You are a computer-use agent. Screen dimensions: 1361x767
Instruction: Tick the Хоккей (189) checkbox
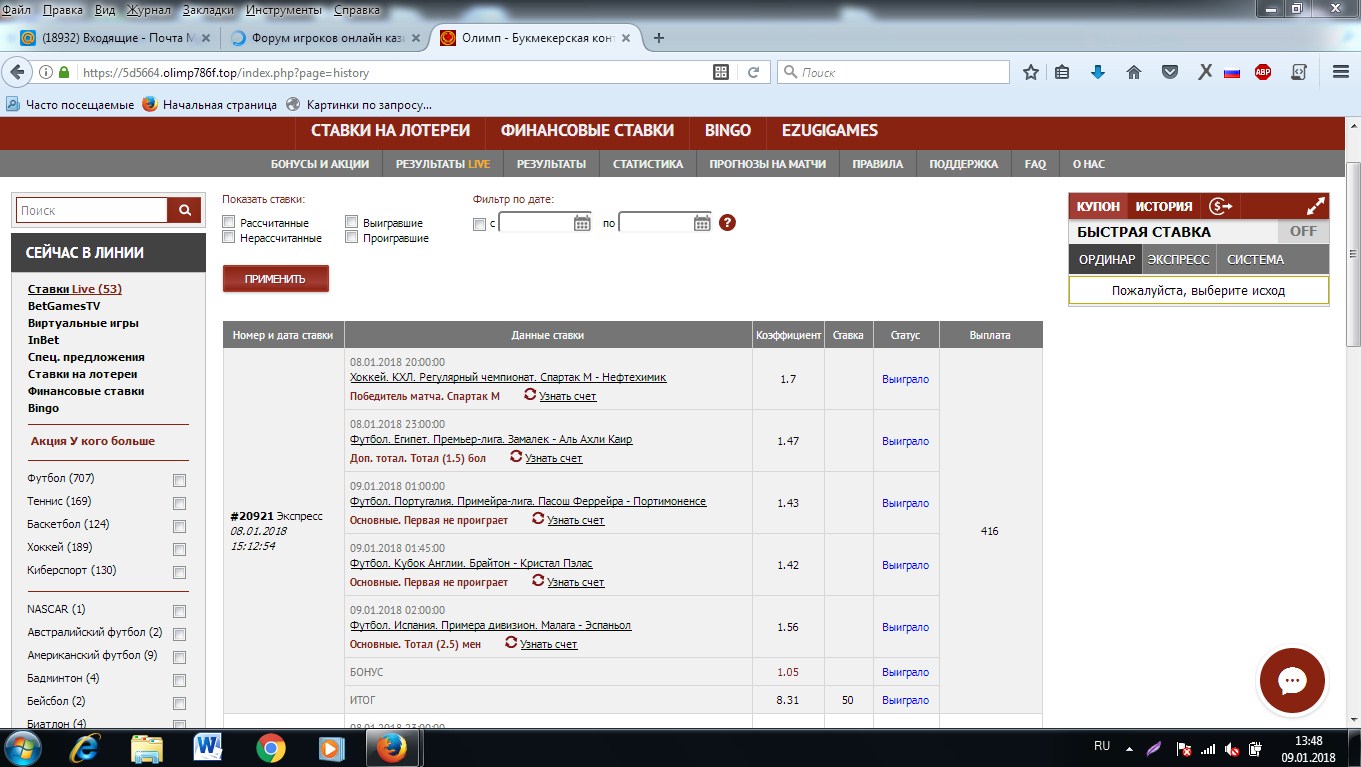(x=180, y=549)
